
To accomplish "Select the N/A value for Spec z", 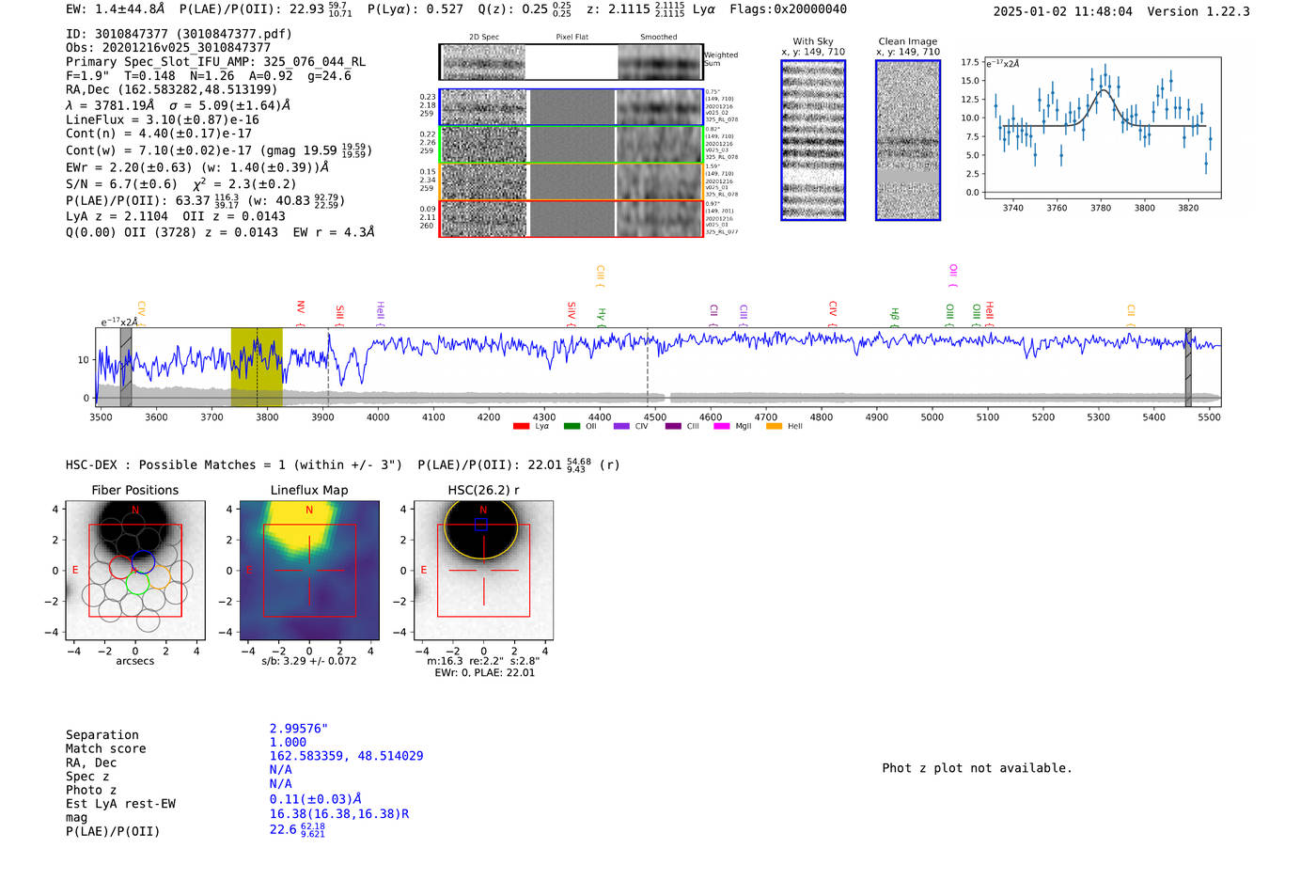I will pos(280,769).
